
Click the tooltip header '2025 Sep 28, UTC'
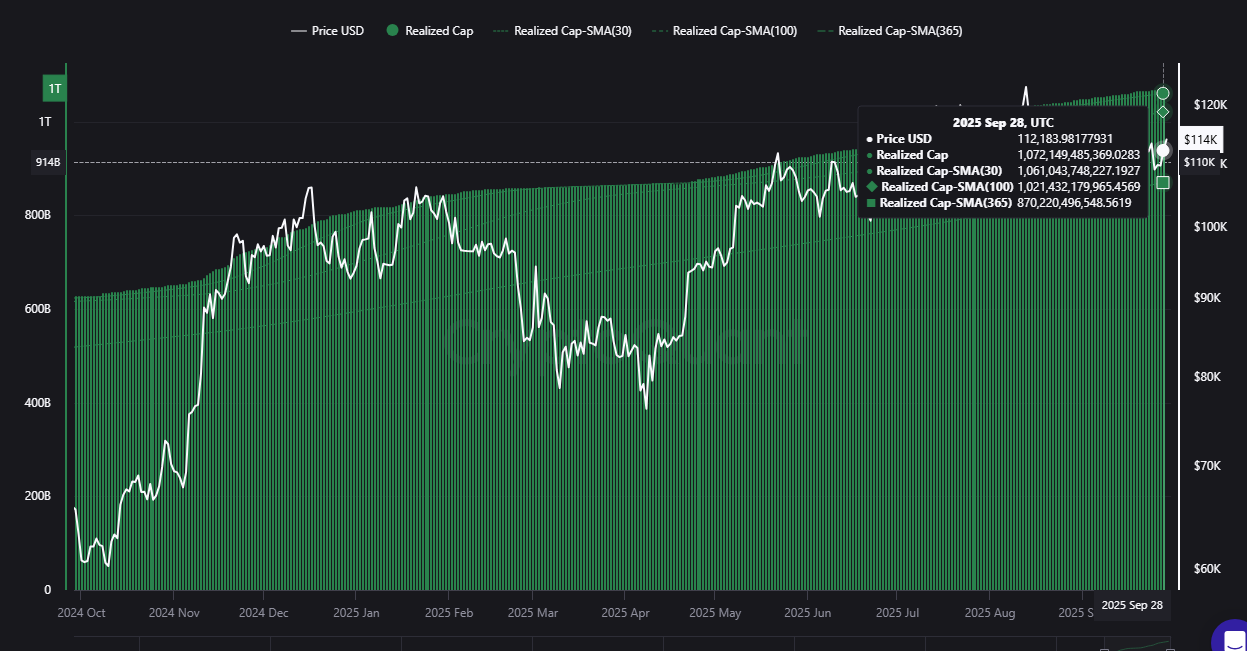[1002, 122]
